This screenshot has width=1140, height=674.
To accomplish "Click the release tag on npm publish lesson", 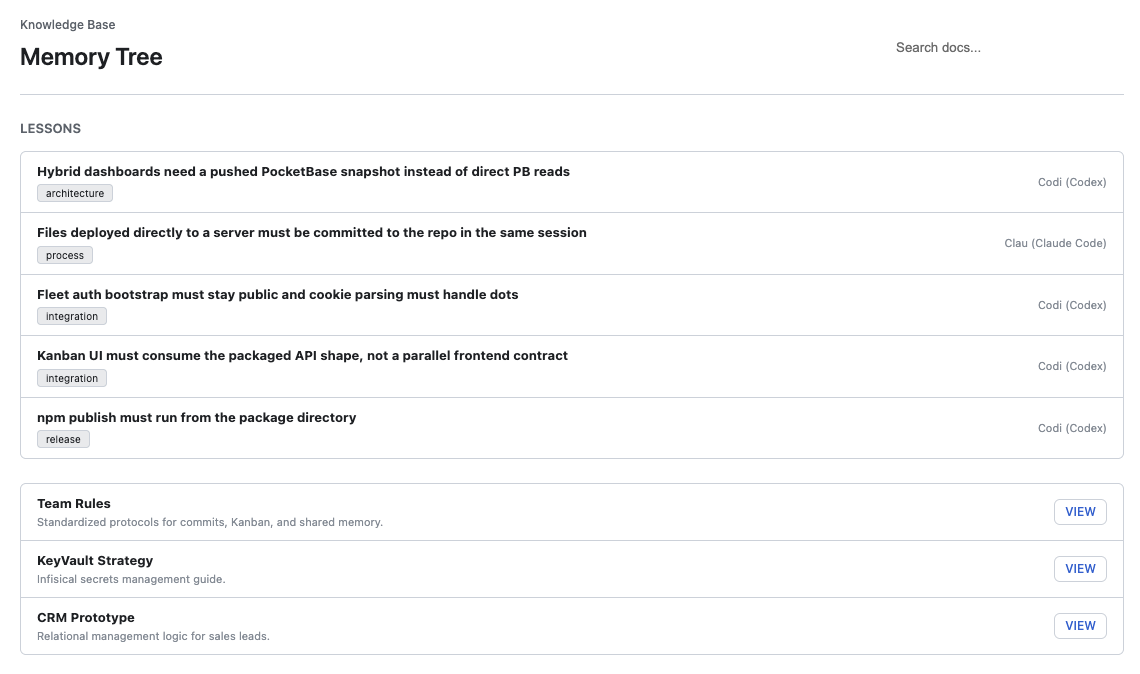I will tap(63, 439).
